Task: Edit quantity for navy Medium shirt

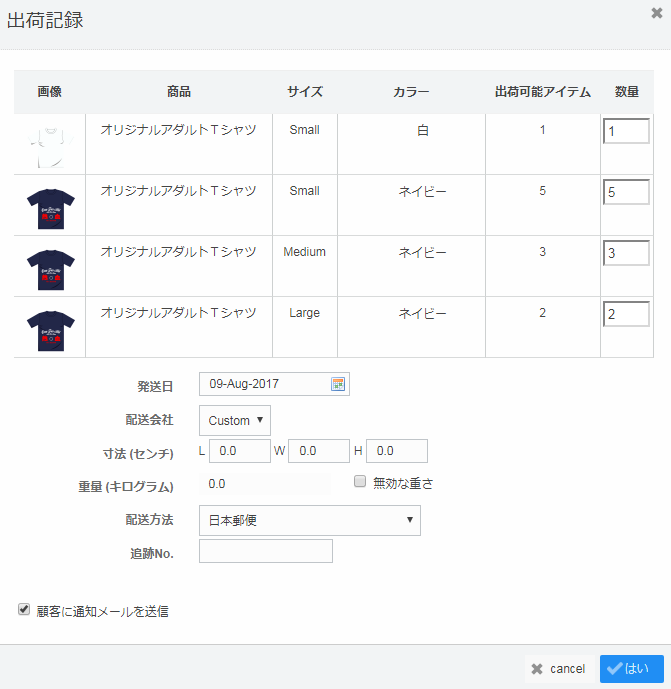Action: point(626,253)
